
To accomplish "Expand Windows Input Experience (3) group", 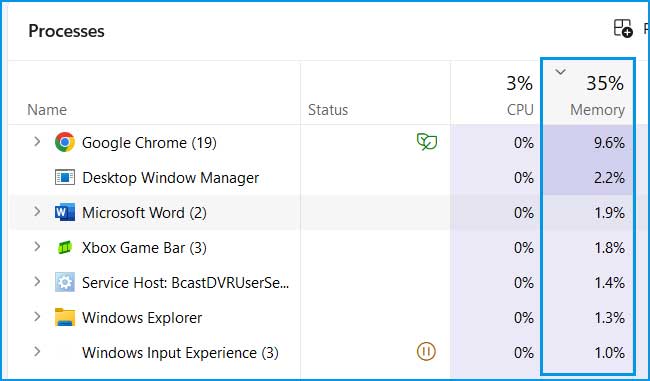I will click(37, 352).
